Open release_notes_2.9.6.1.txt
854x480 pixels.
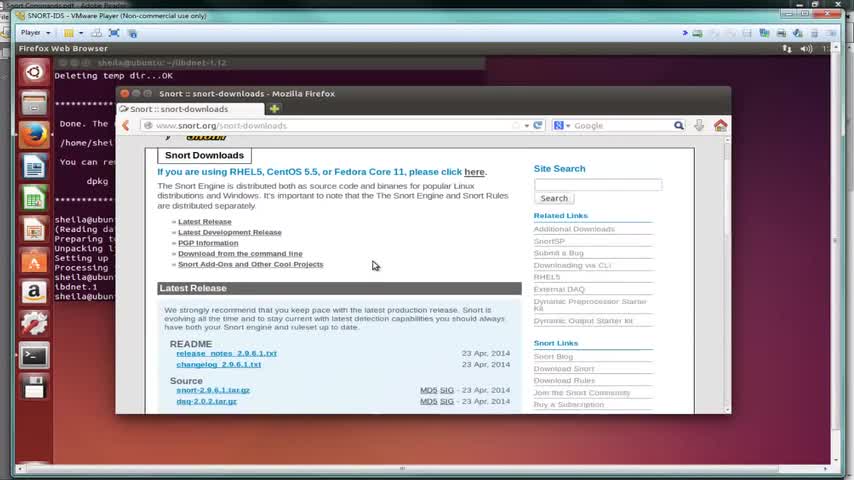click(x=227, y=353)
